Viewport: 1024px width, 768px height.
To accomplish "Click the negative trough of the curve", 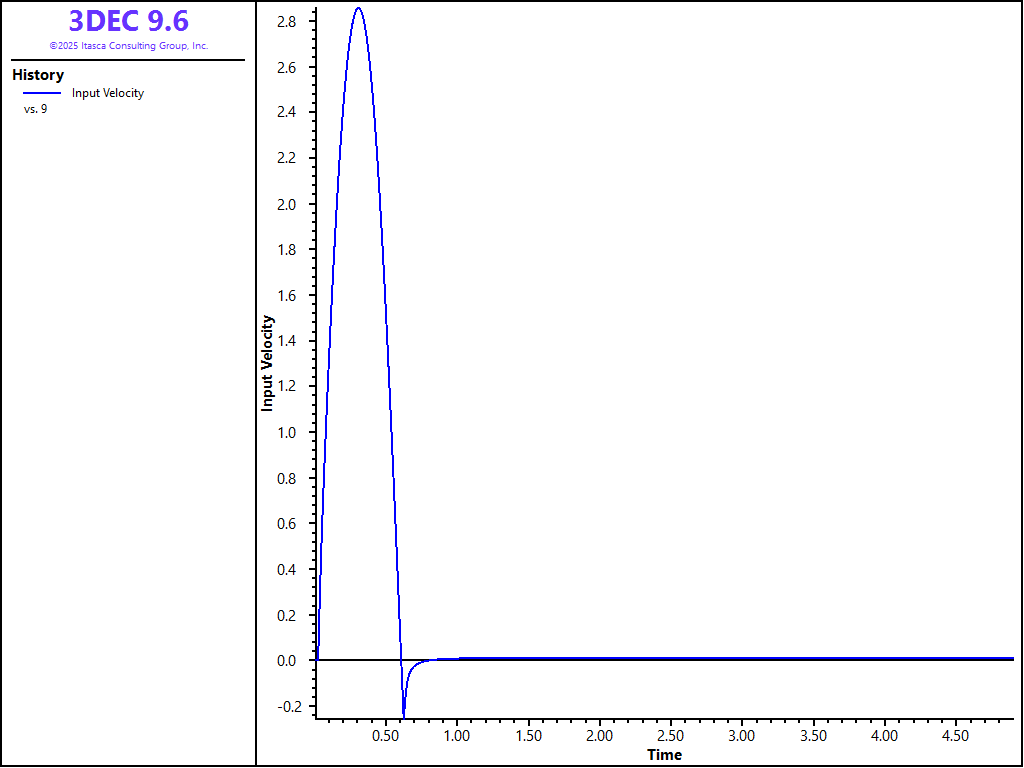I will 404,714.
